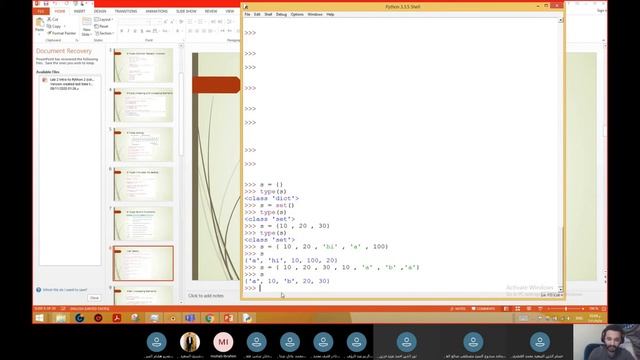Click Copy in the Clipboard group
The height and width of the screenshot is (360, 640).
coord(54,26)
